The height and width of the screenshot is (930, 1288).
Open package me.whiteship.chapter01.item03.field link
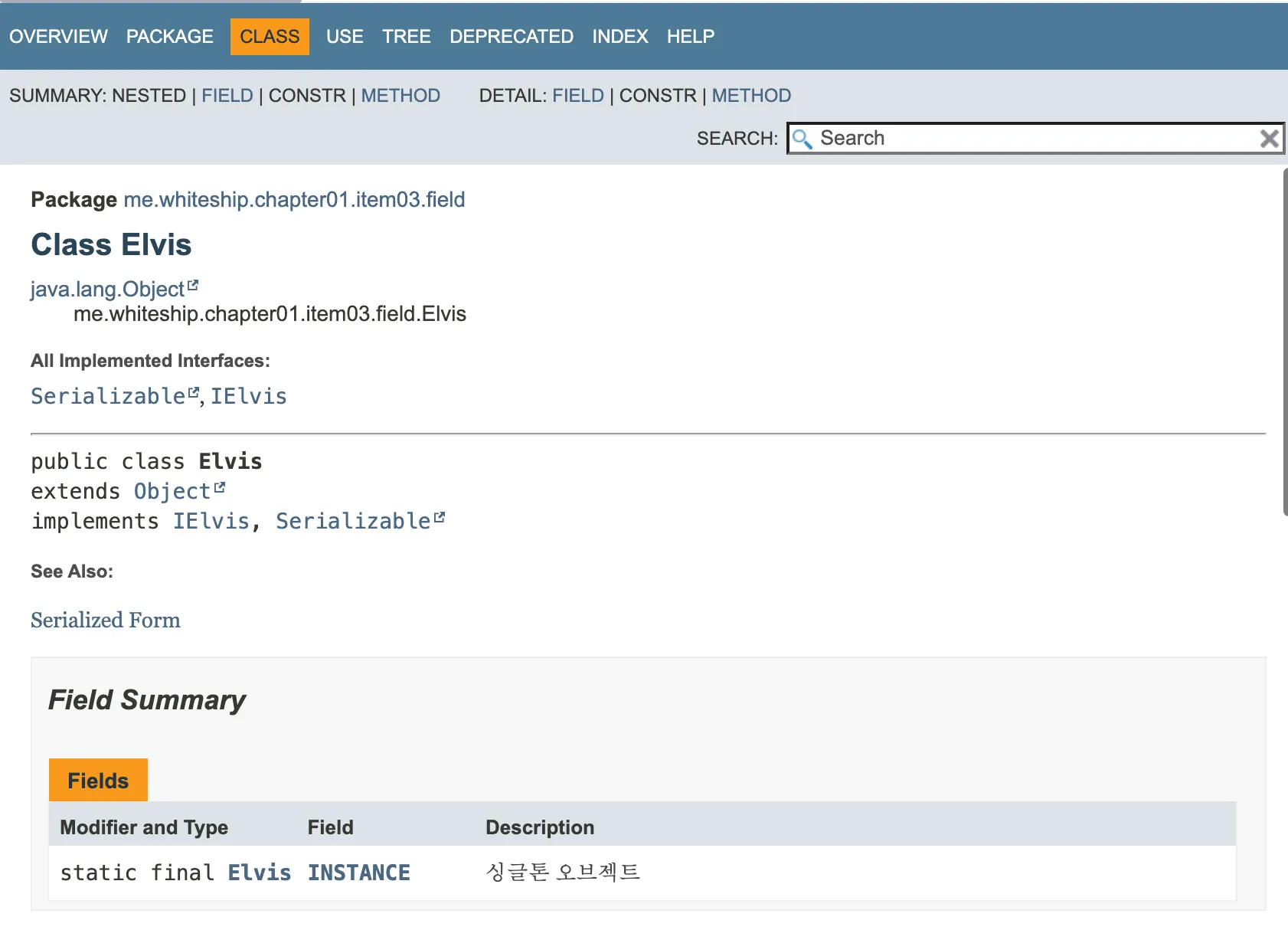295,200
